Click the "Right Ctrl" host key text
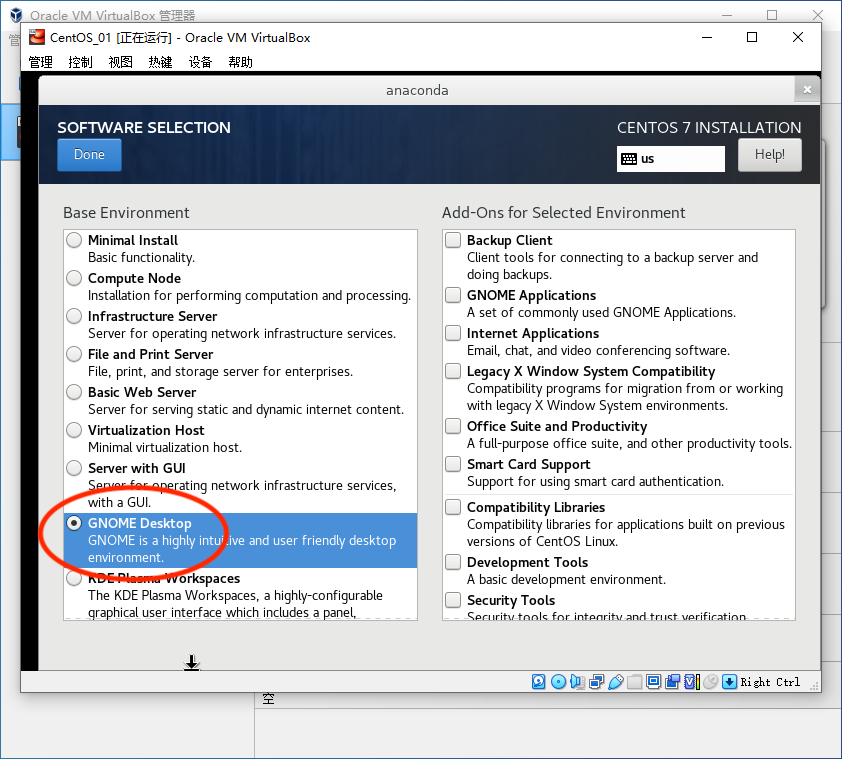This screenshot has height=759, width=842. [x=770, y=682]
